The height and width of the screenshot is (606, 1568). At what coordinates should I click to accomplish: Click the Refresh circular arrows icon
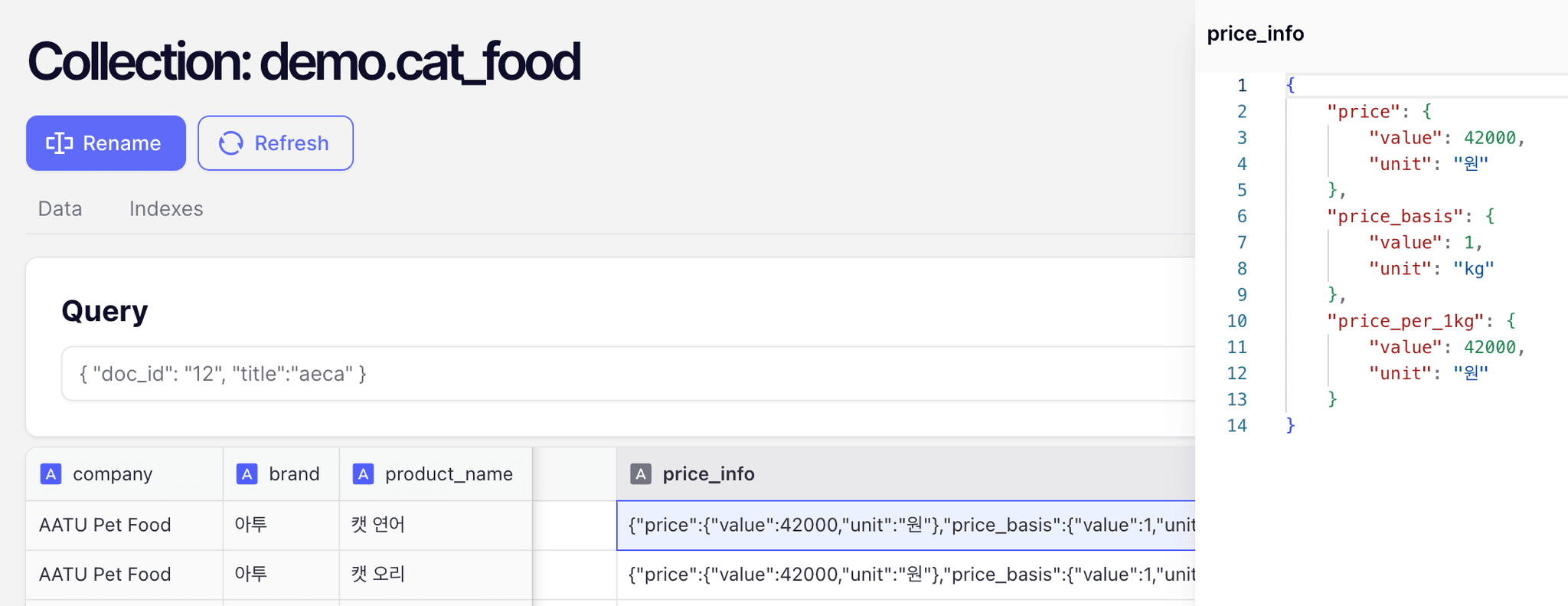[230, 143]
